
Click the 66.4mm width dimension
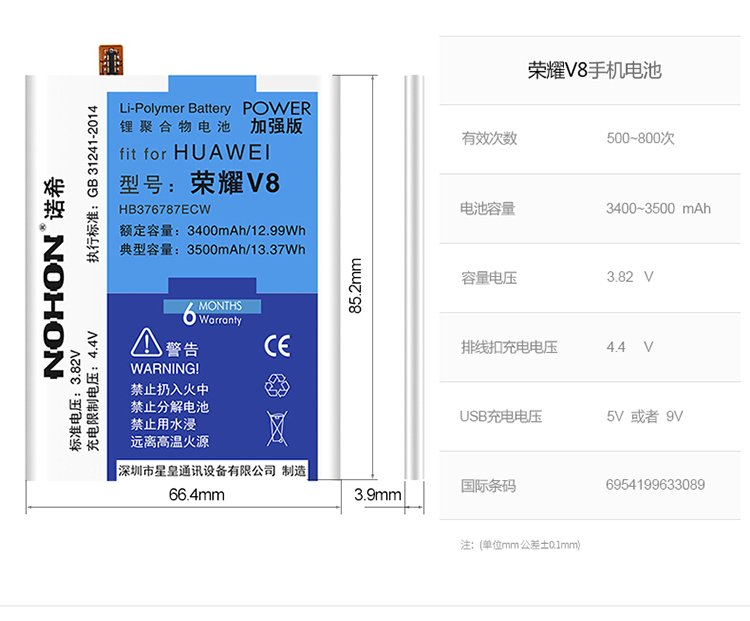tap(197, 494)
